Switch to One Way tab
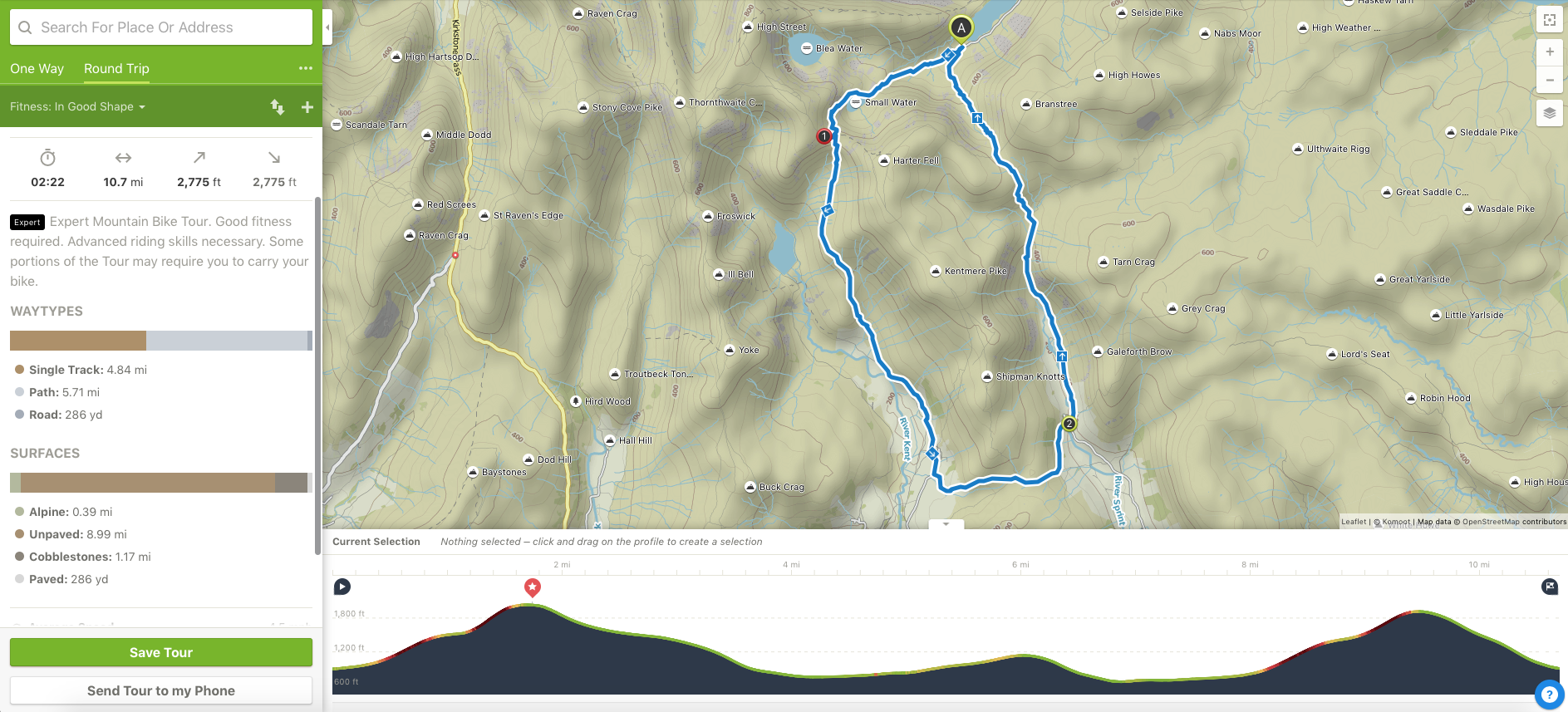This screenshot has height=712, width=1568. (x=37, y=69)
